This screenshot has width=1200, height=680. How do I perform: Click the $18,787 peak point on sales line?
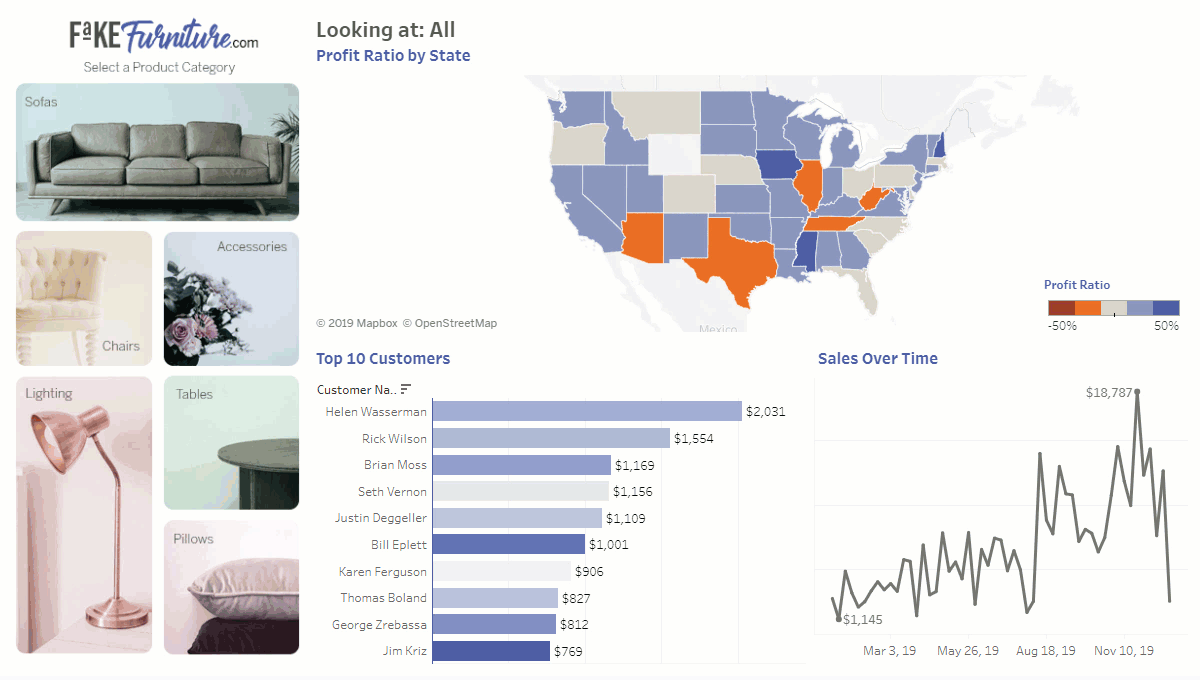click(x=1137, y=392)
